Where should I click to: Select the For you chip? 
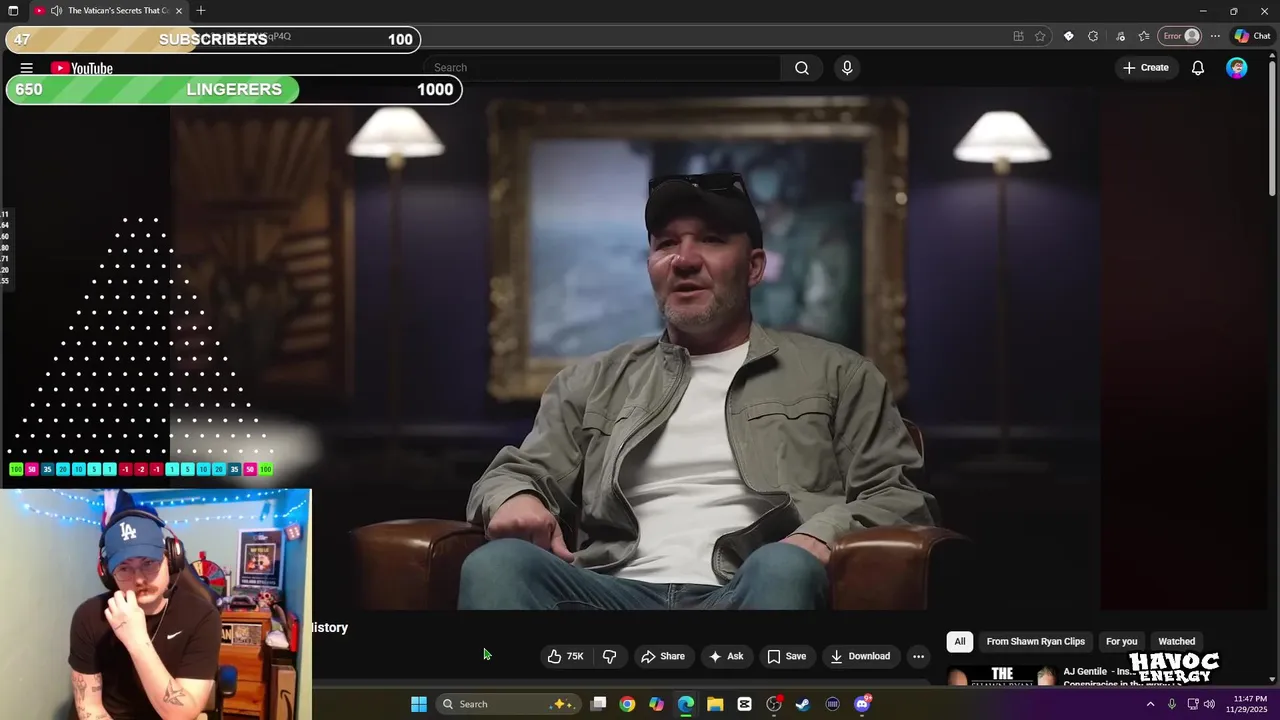coord(1121,641)
